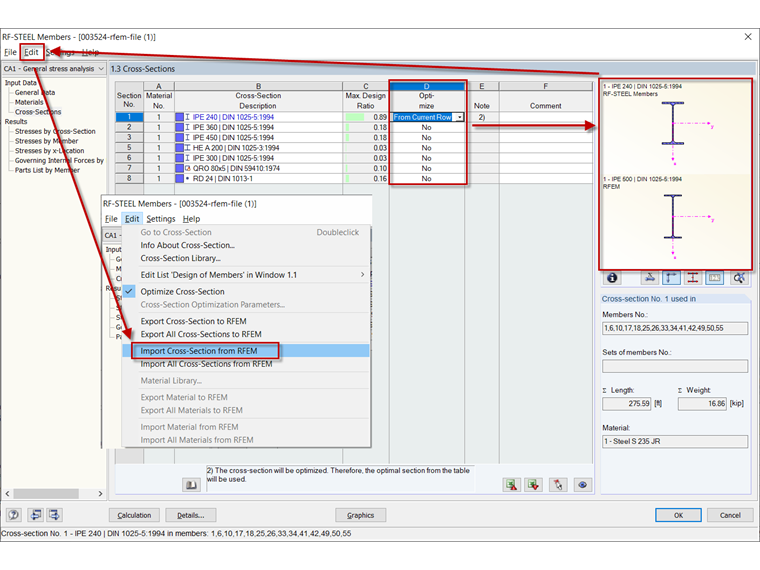Screen dimensions: 760x570
Task: Click the Weight value field 16.86
Action: click(x=702, y=403)
